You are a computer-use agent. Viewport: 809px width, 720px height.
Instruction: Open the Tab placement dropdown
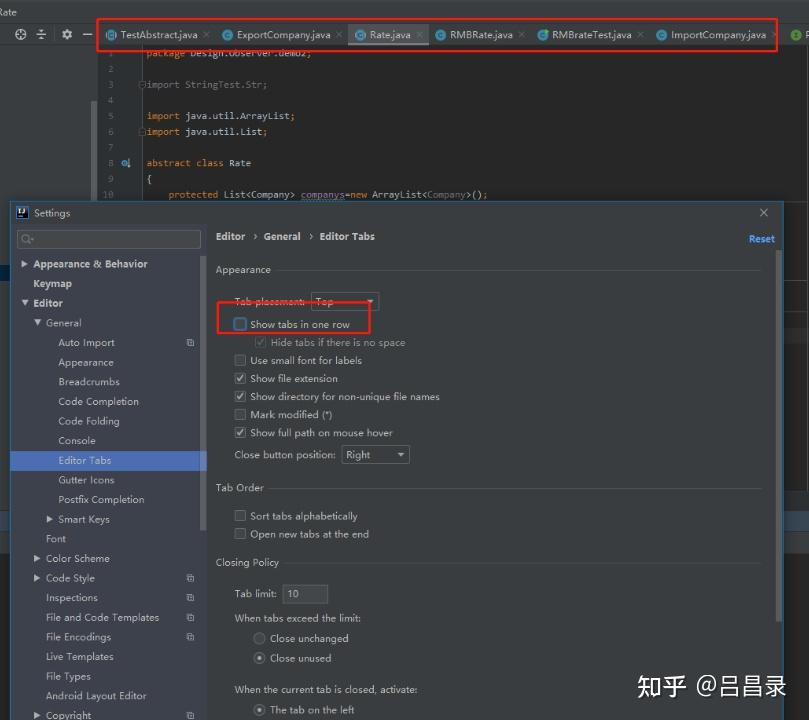pos(344,301)
